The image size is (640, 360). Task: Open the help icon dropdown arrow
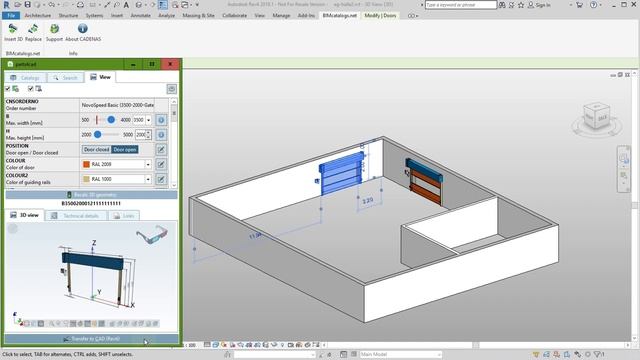point(600,5)
